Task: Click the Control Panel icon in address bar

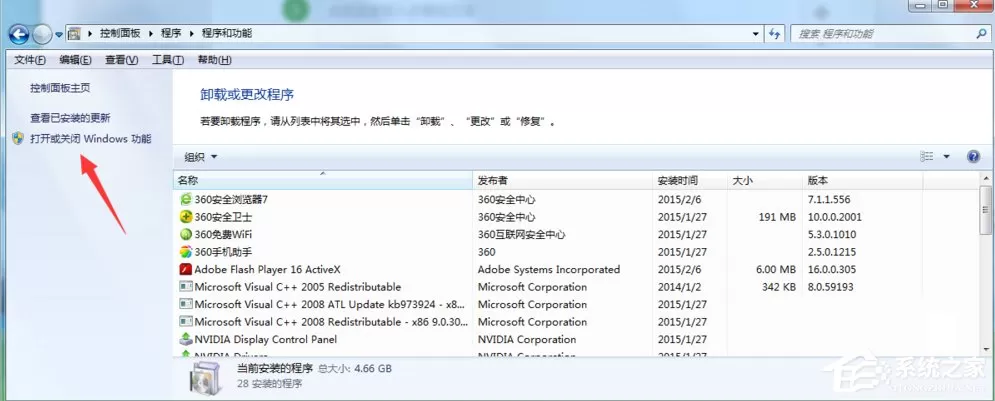Action: [x=74, y=34]
